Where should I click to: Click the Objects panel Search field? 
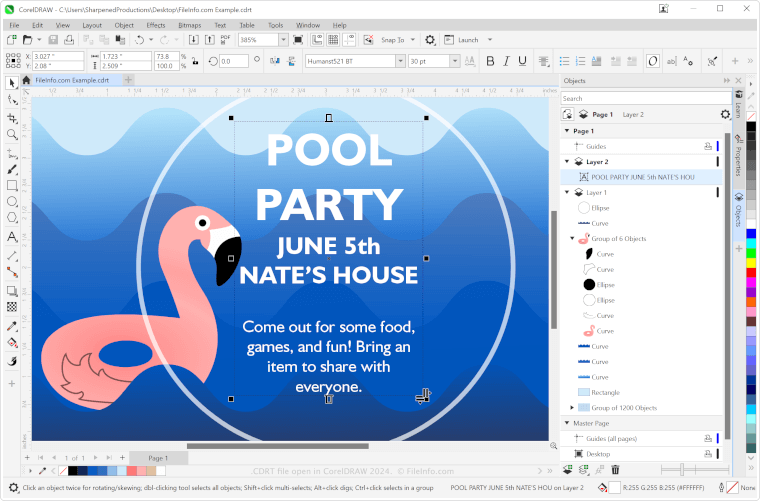(x=640, y=98)
